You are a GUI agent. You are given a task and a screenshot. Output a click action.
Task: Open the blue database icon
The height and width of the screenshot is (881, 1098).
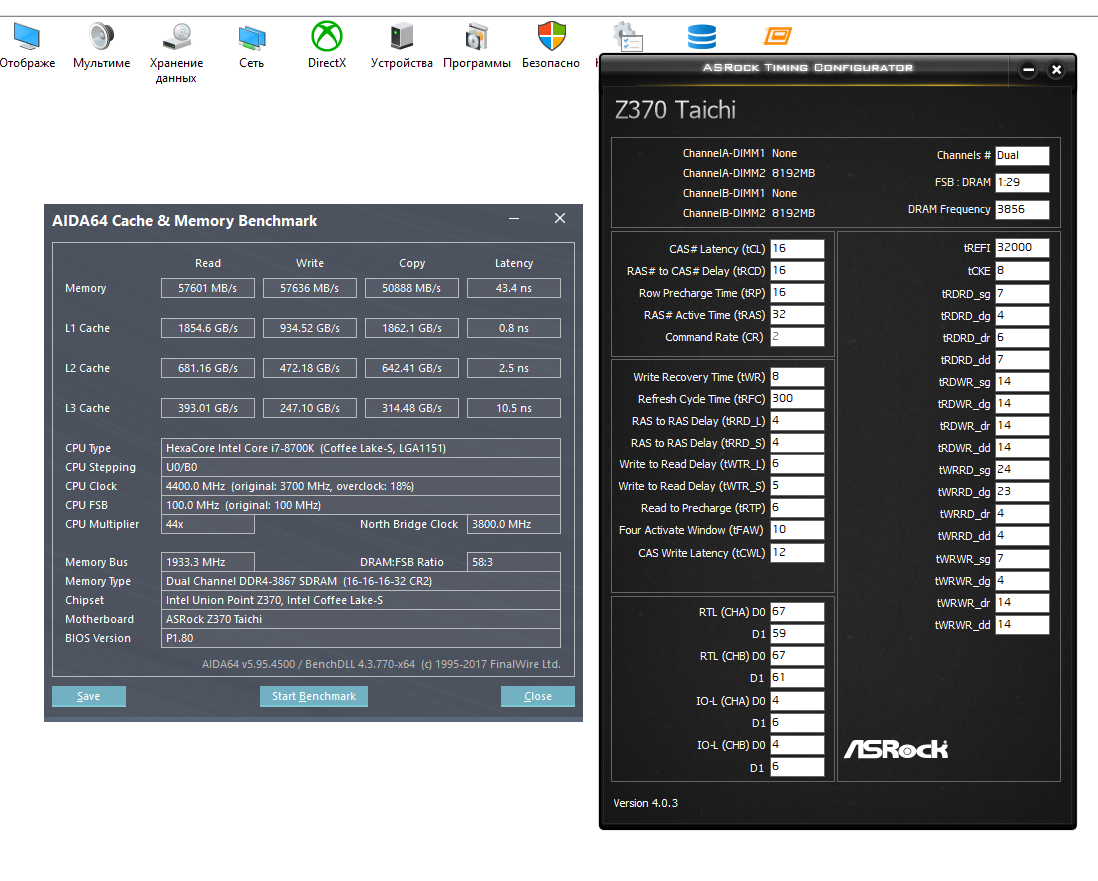(702, 36)
